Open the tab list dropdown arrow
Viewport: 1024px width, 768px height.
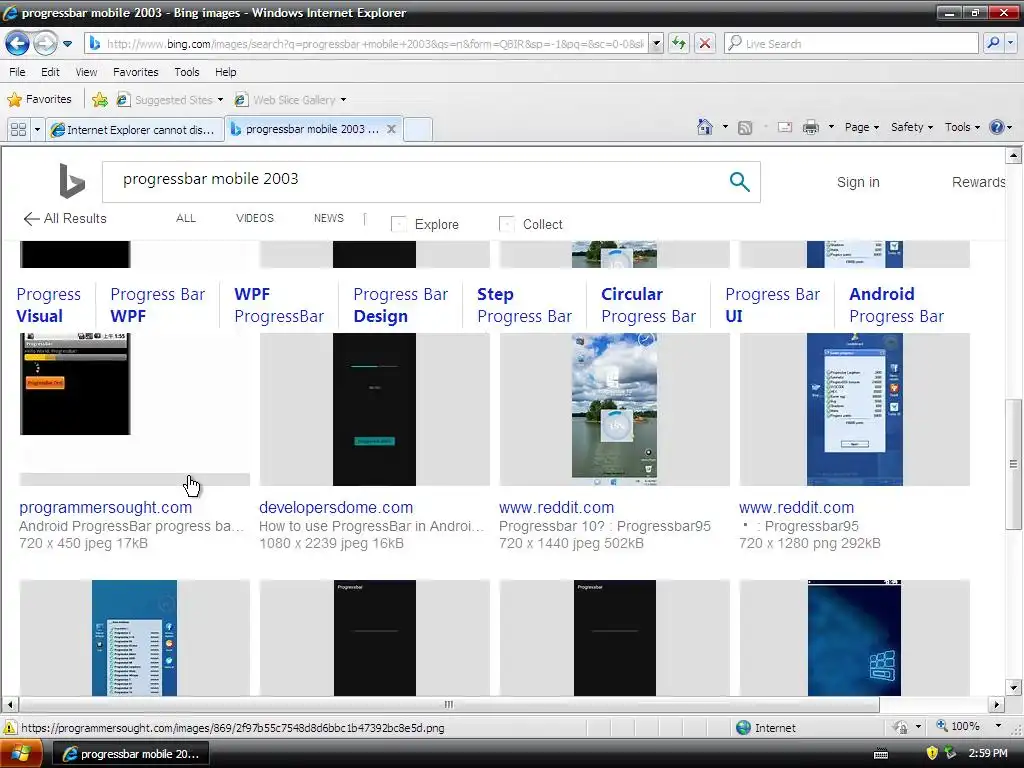click(x=37, y=129)
